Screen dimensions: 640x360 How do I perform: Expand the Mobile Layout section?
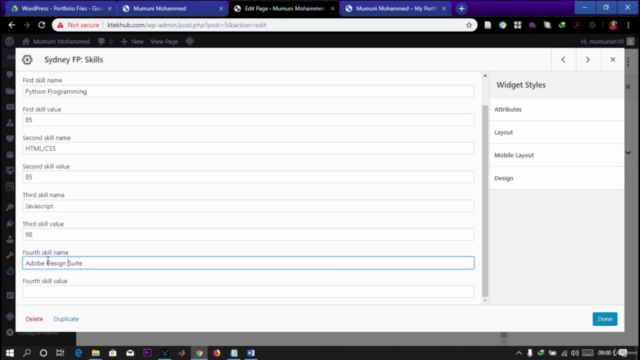tap(557, 155)
